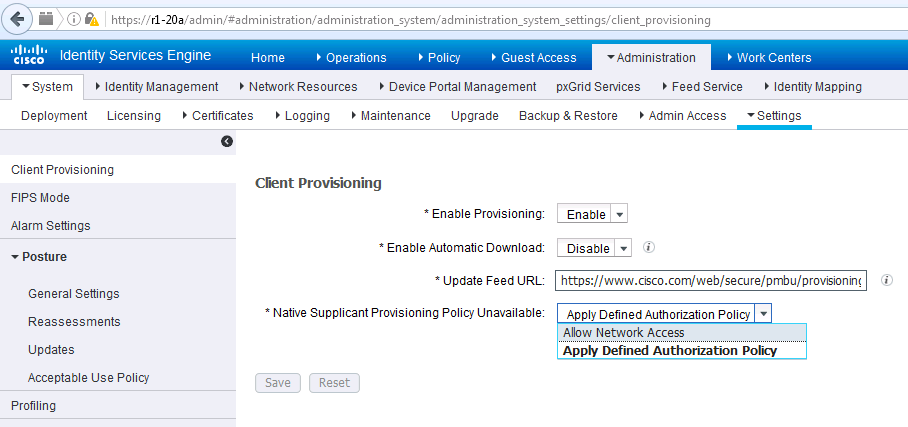The width and height of the screenshot is (908, 427).
Task: Open Posture Reassessments
Action: pos(74,322)
